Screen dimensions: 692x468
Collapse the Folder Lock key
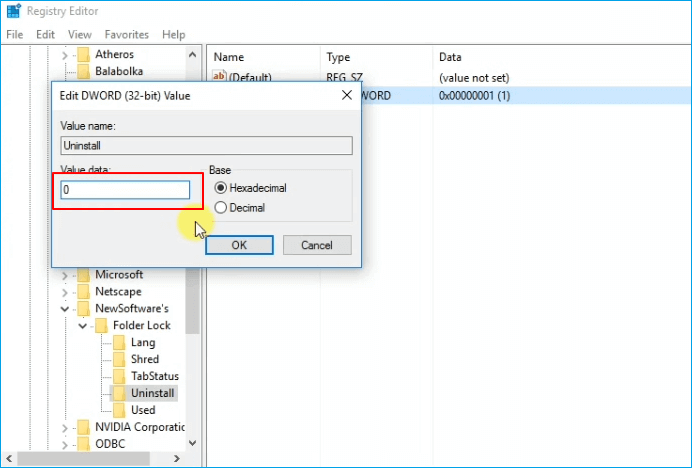pos(83,326)
